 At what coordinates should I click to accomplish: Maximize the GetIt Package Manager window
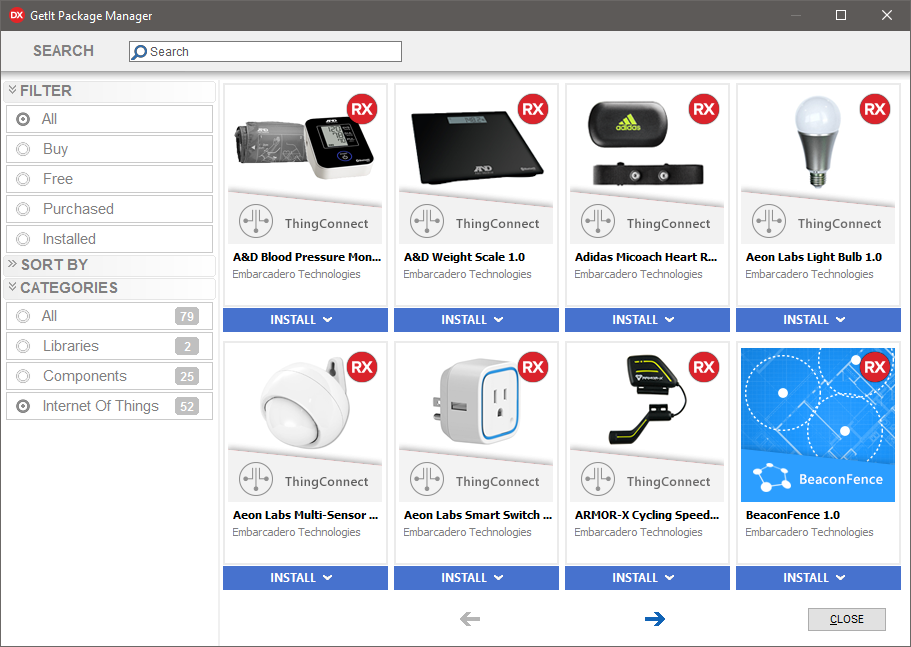click(x=841, y=15)
